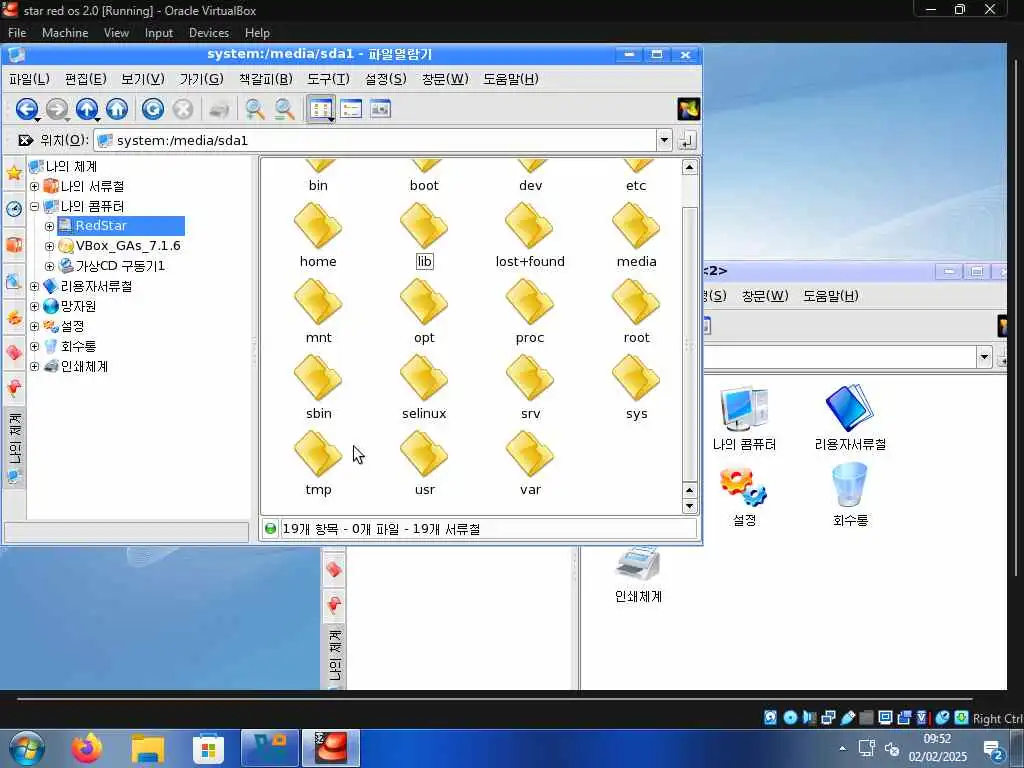Open 인쇄체계 printer icon in back window
The image size is (1024, 768).
pos(638,575)
